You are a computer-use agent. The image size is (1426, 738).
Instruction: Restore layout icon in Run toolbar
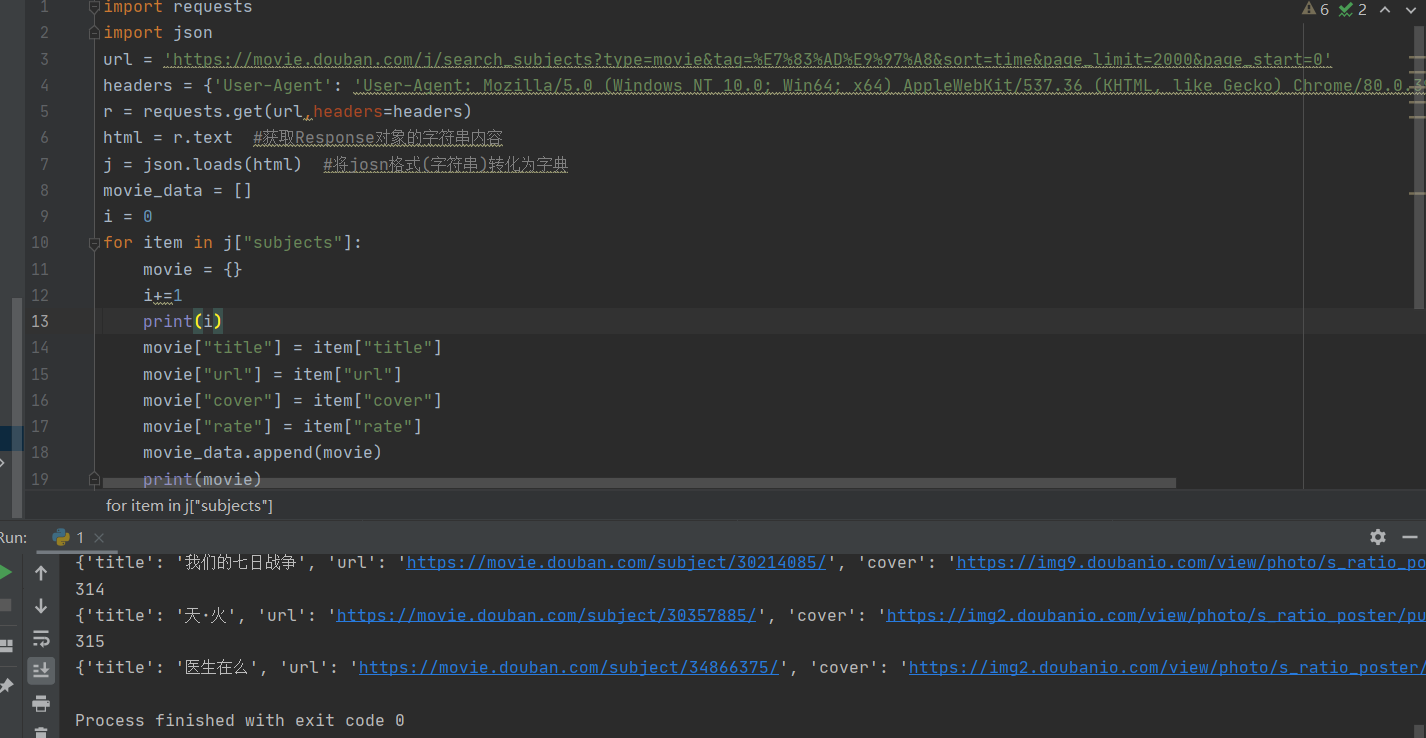pos(5,645)
